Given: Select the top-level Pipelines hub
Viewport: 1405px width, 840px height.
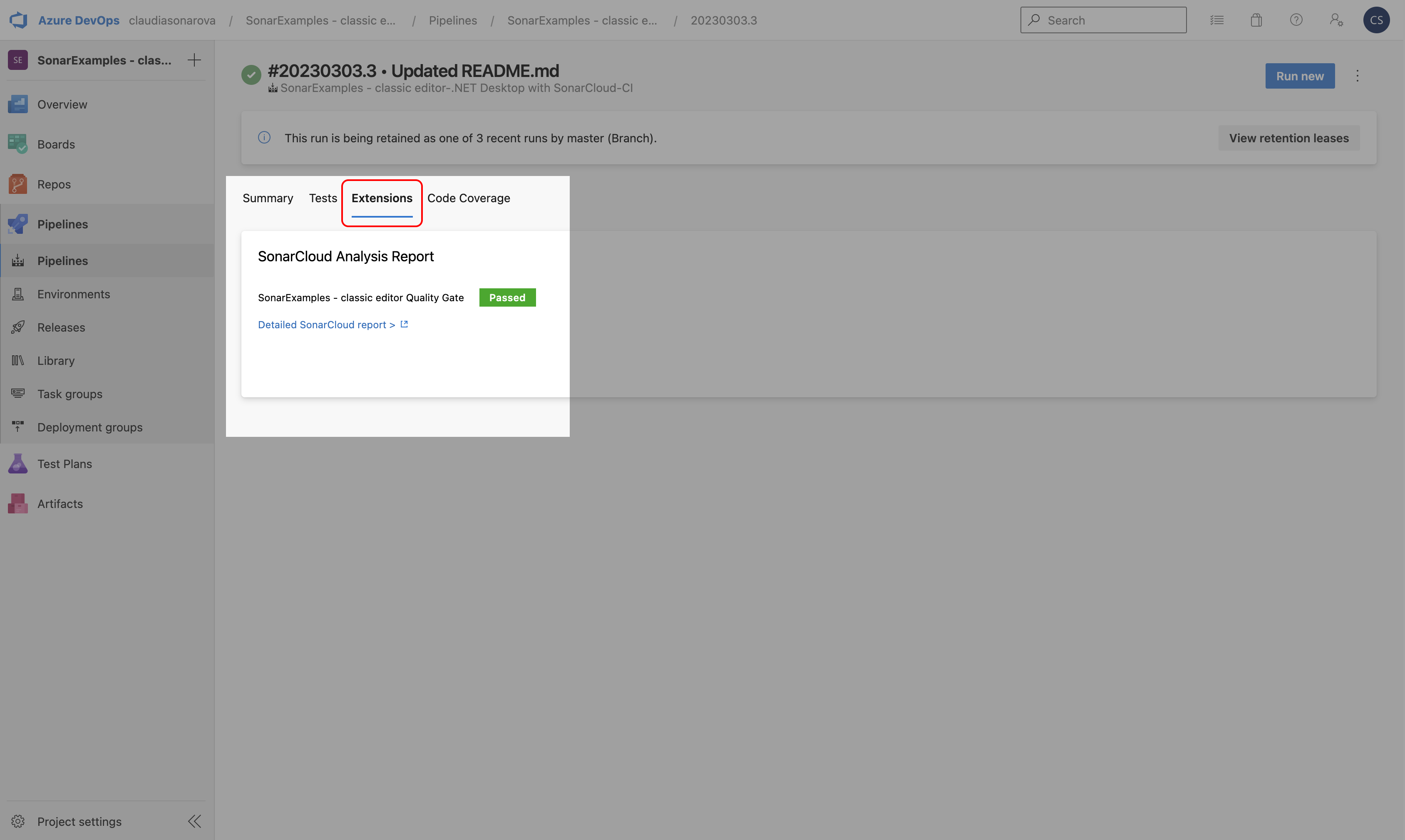Looking at the screenshot, I should (x=107, y=224).
